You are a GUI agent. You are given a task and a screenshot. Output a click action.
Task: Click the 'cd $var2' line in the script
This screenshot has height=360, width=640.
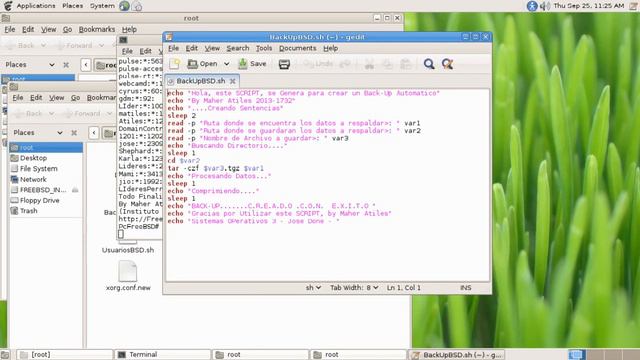coord(183,161)
